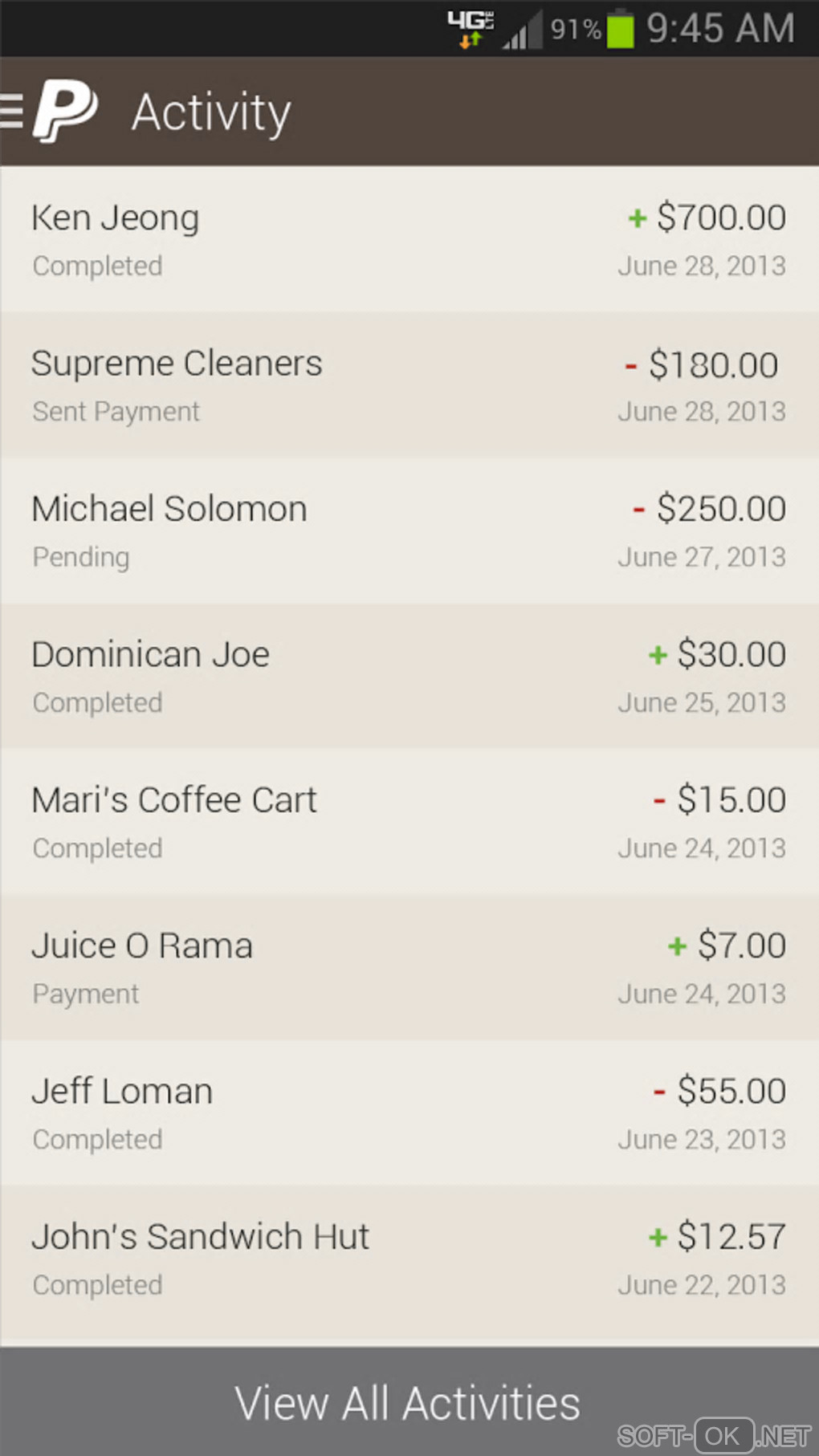Open the Supreme Cleaners sent payment
This screenshot has height=1456, width=819.
click(x=409, y=385)
